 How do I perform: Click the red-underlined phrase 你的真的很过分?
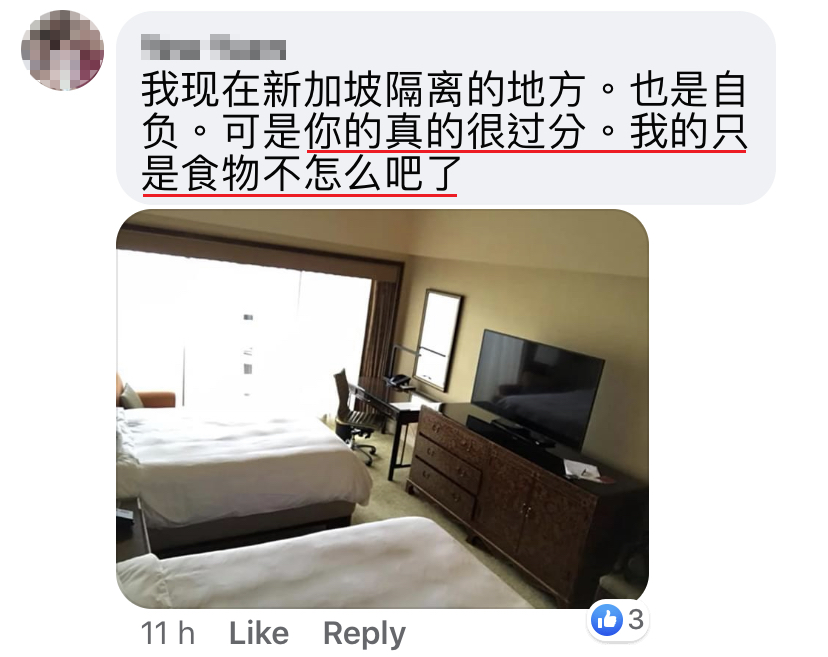pos(445,132)
